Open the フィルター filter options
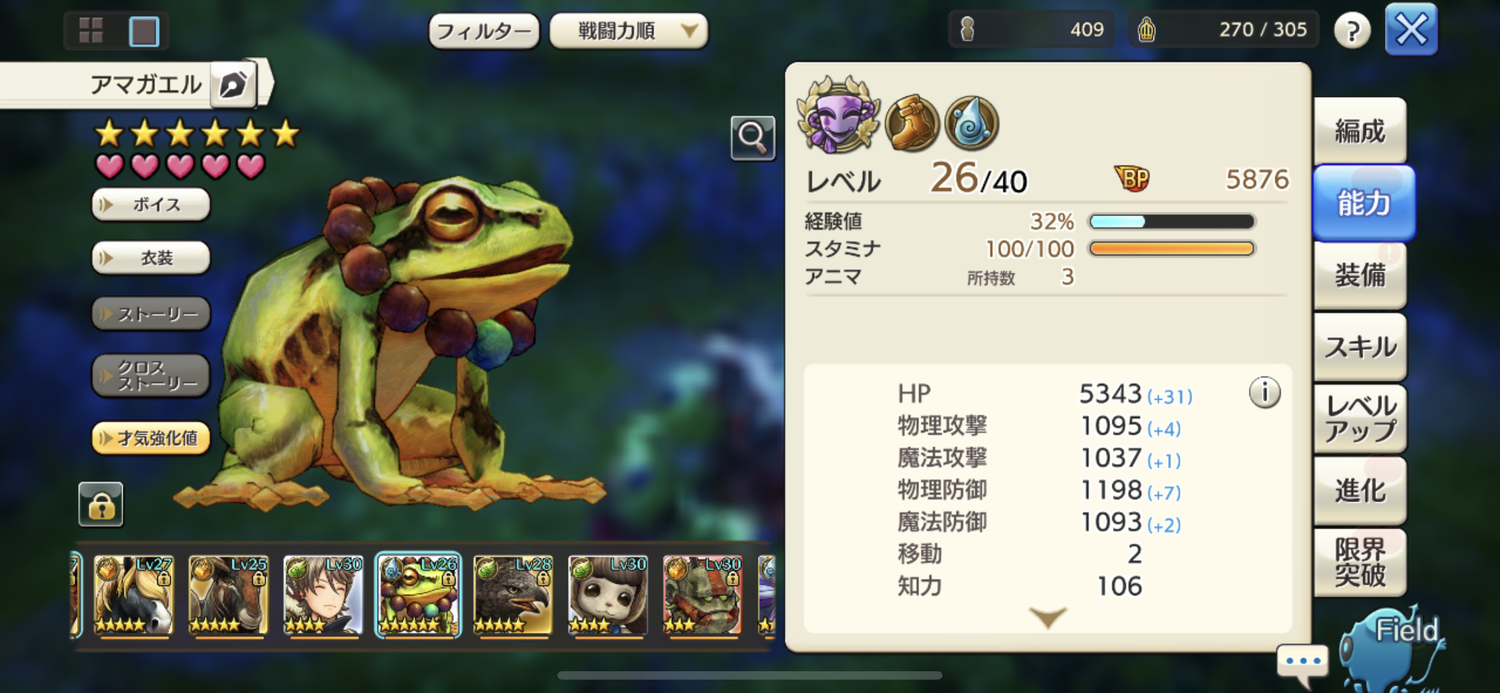 484,31
